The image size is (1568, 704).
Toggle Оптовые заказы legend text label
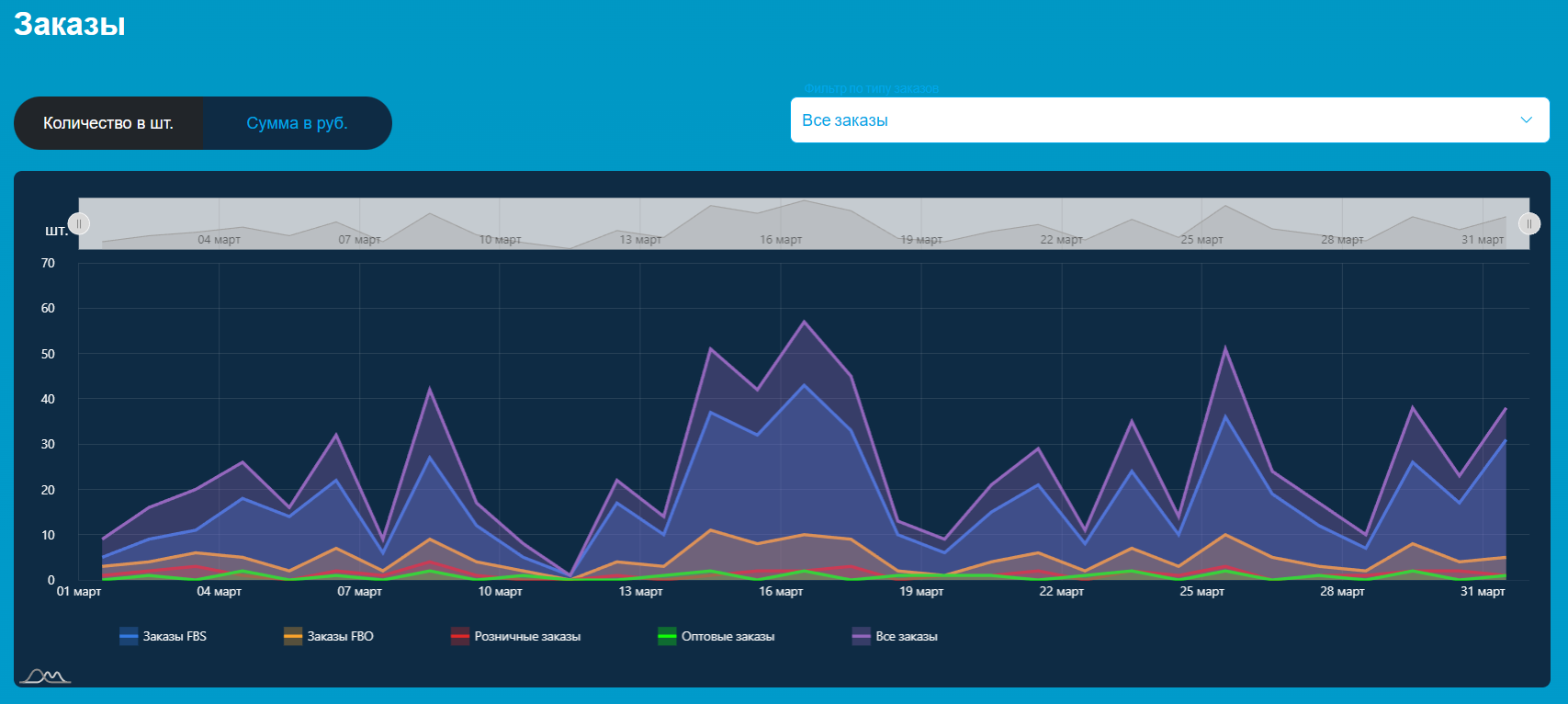(728, 636)
